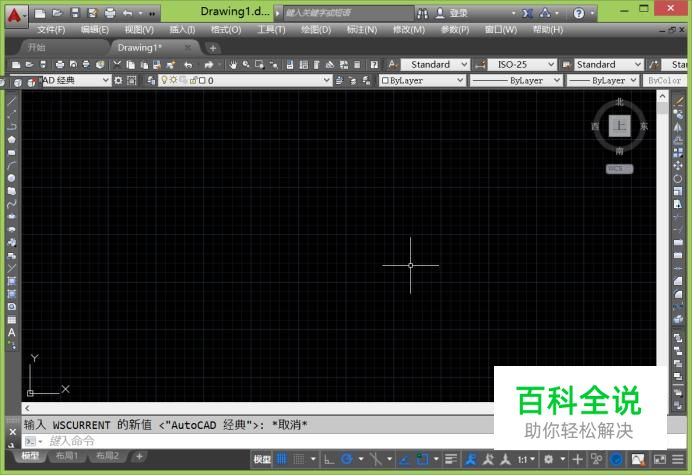Click the Help question mark in Standard toolbar

coord(374,65)
